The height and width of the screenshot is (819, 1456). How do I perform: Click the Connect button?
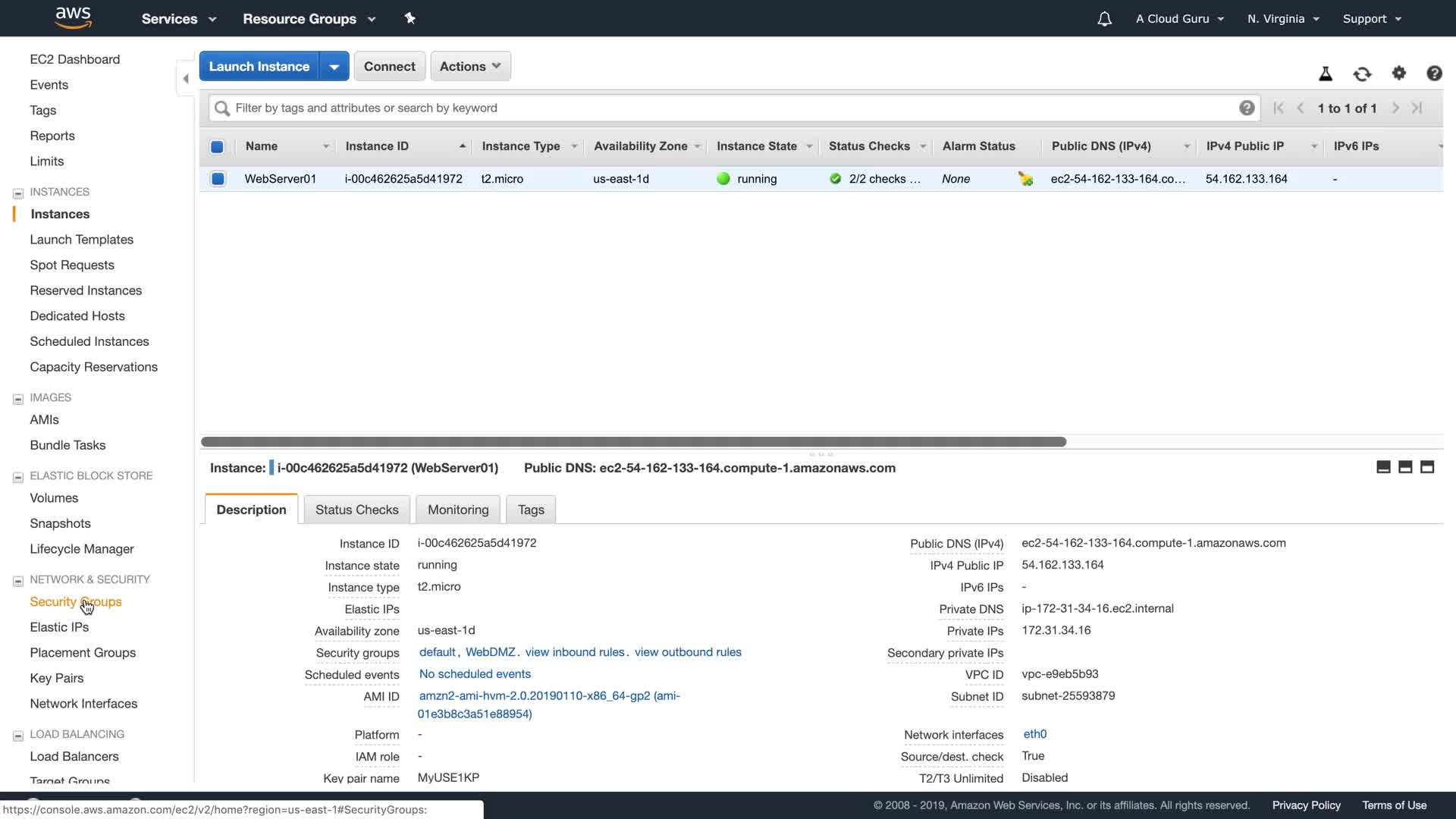(389, 66)
